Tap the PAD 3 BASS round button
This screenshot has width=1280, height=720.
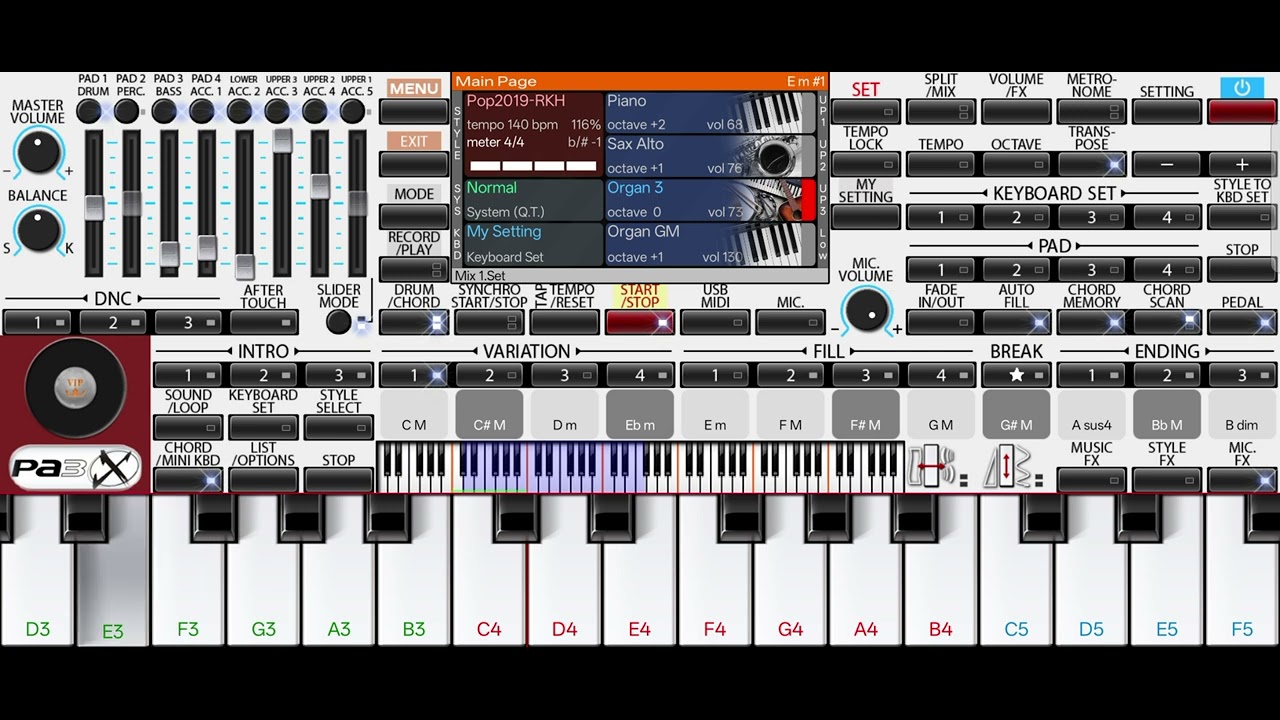(165, 111)
